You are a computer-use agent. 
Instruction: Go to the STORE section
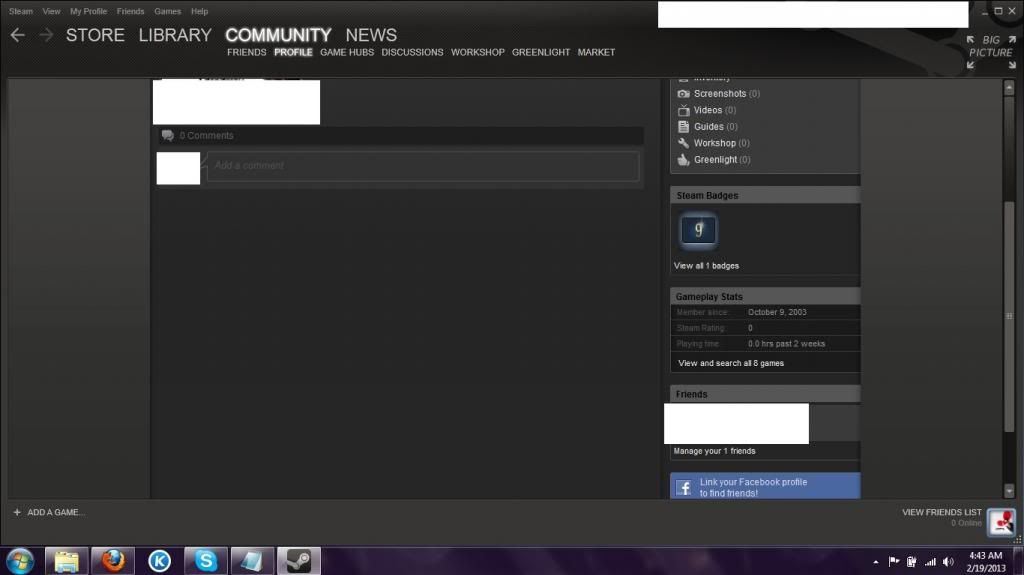coord(95,35)
